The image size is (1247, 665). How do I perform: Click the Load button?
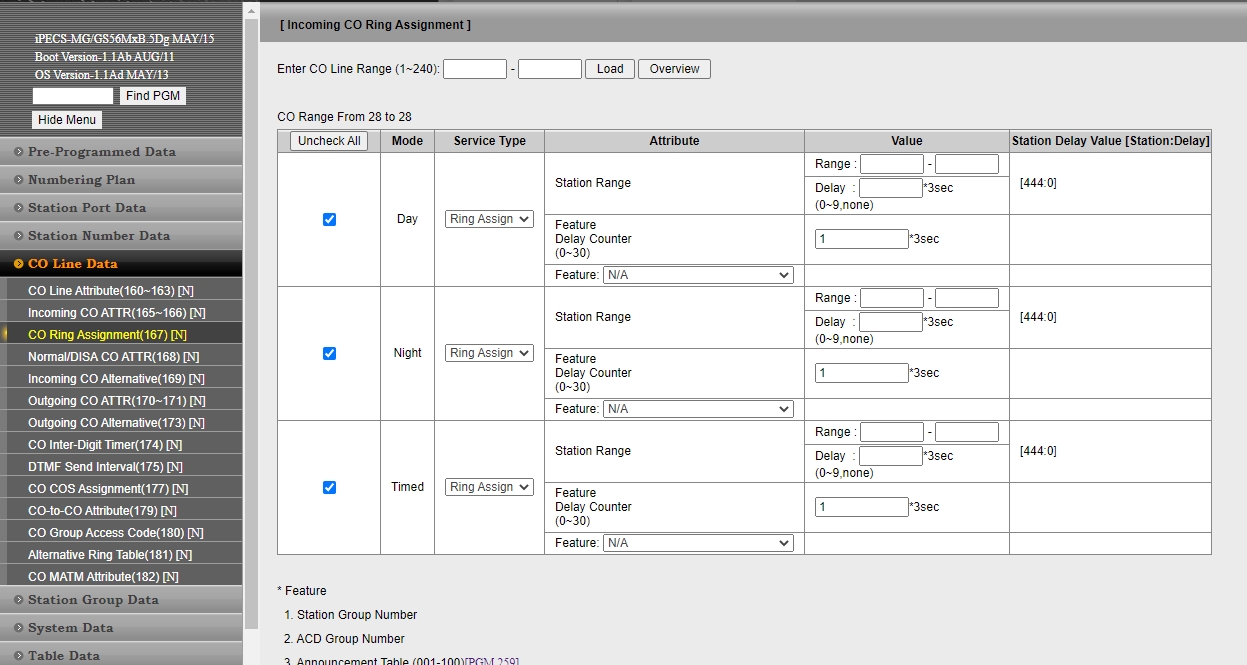tap(610, 69)
